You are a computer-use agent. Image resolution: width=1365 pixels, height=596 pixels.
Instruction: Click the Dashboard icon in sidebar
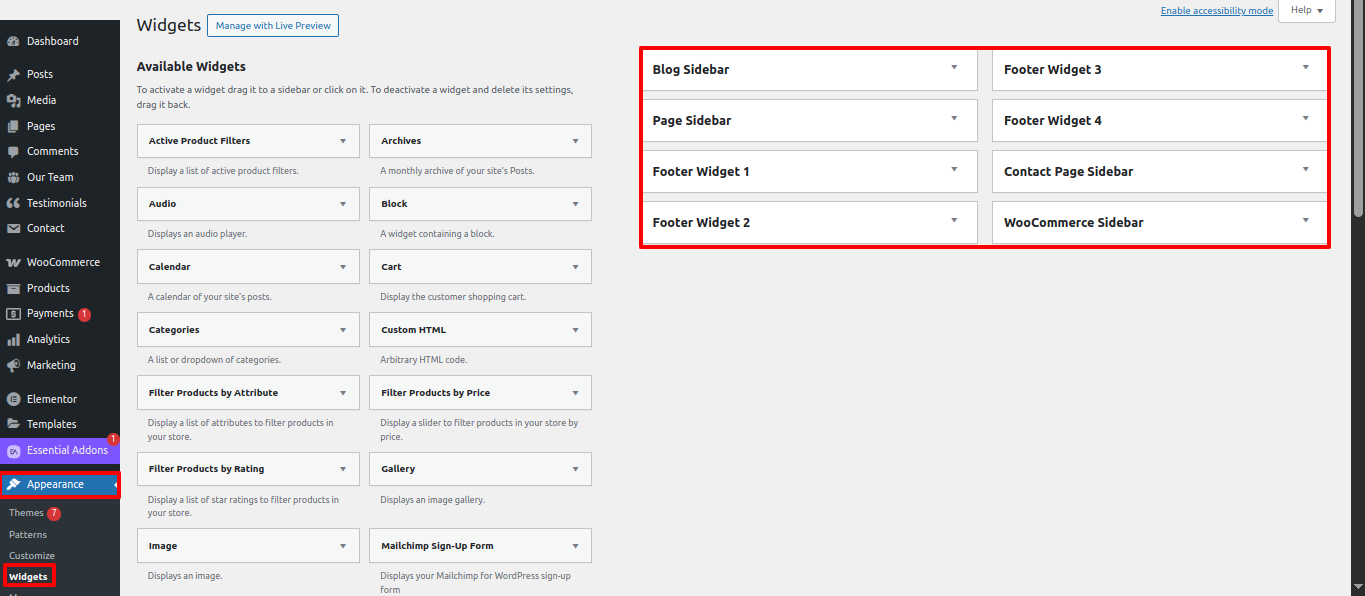click(x=13, y=42)
